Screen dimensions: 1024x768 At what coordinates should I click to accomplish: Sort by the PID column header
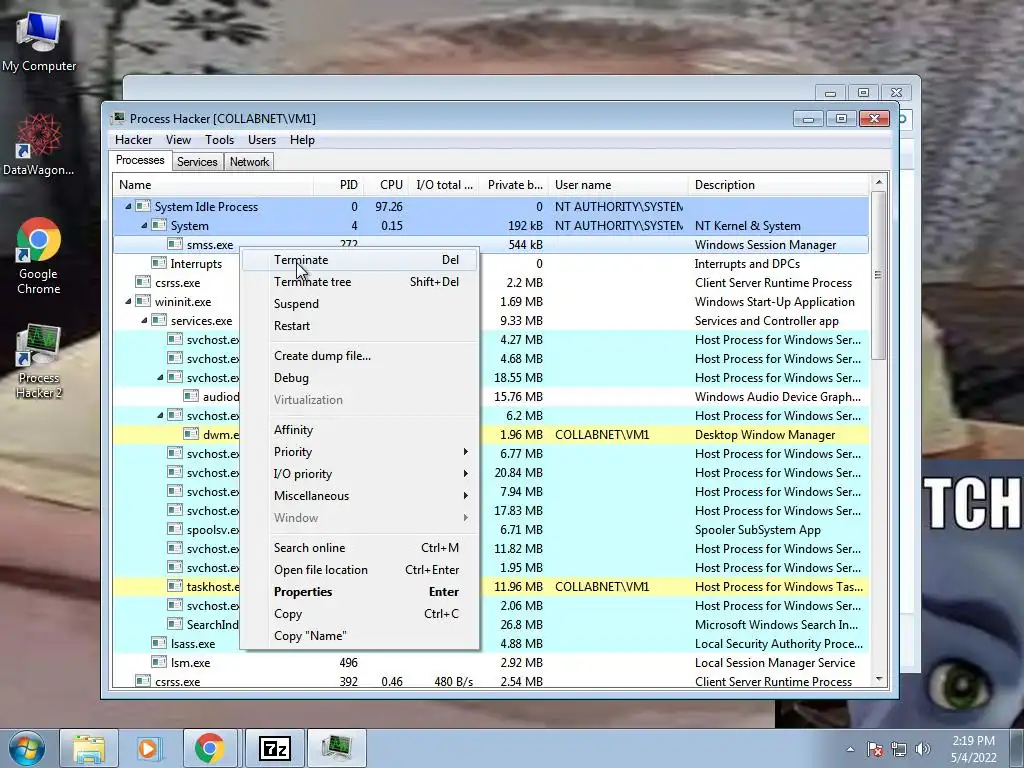[x=338, y=185]
